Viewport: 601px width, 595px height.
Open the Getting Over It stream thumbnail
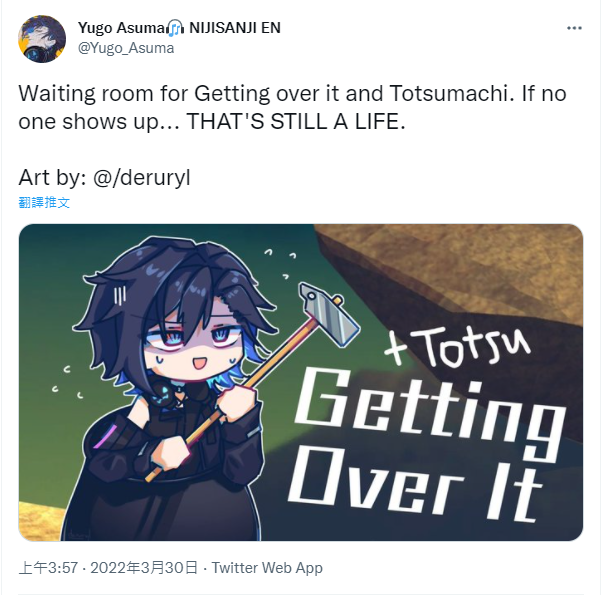pos(301,382)
